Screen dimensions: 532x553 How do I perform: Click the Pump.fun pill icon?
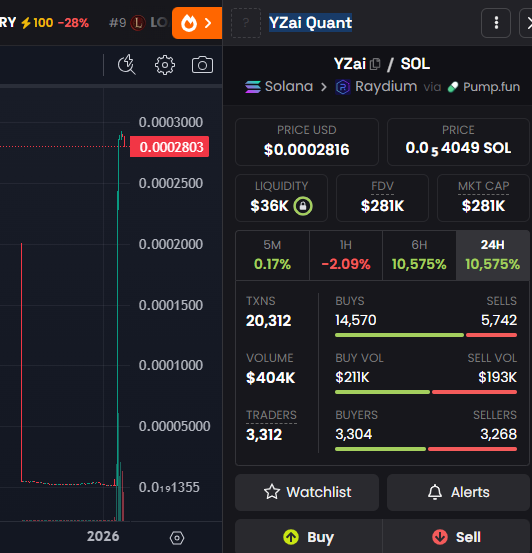pyautogui.click(x=453, y=87)
